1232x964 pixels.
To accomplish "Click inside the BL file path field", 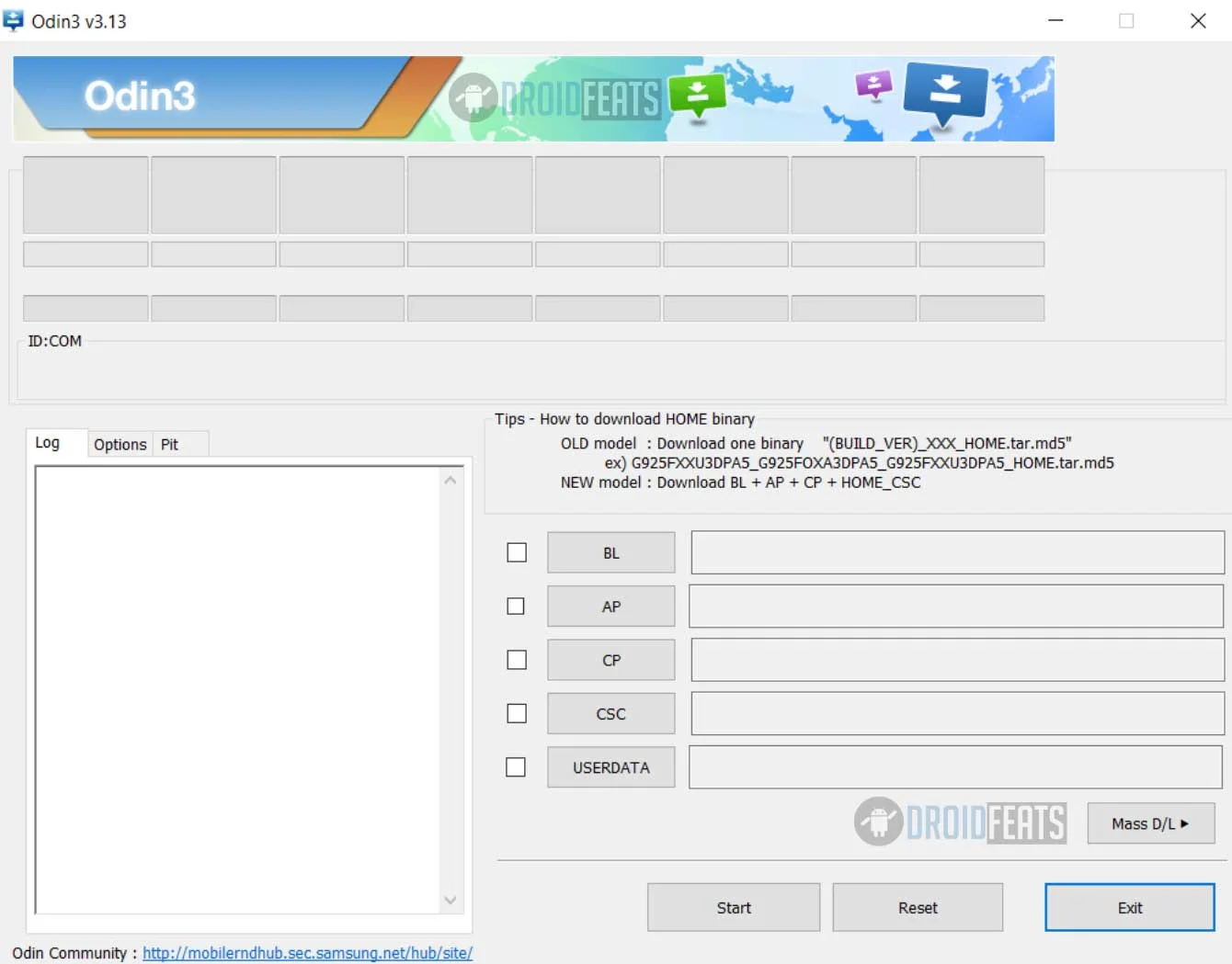I will point(957,552).
